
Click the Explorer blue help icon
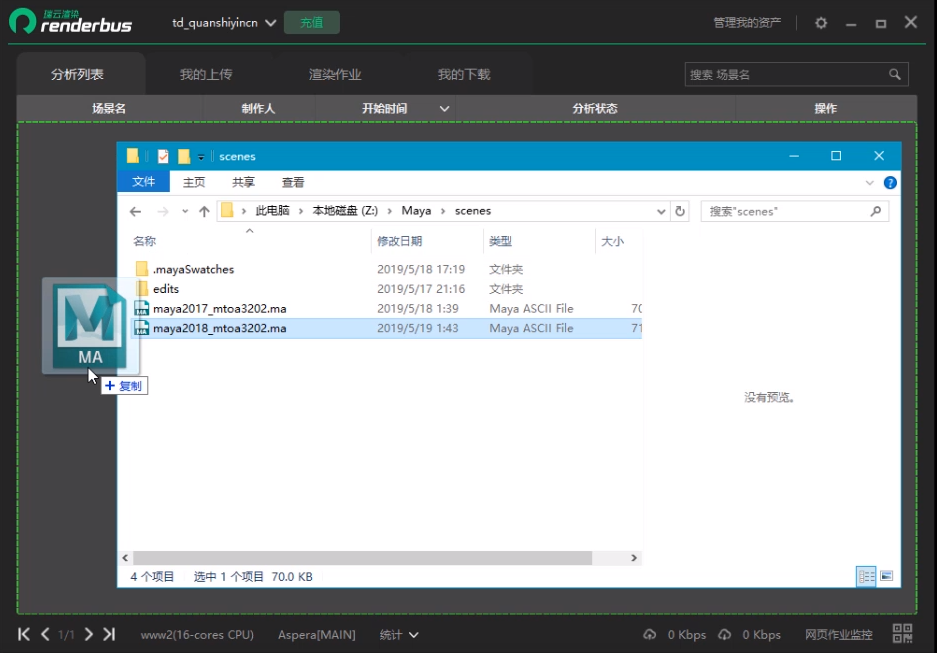(x=890, y=183)
